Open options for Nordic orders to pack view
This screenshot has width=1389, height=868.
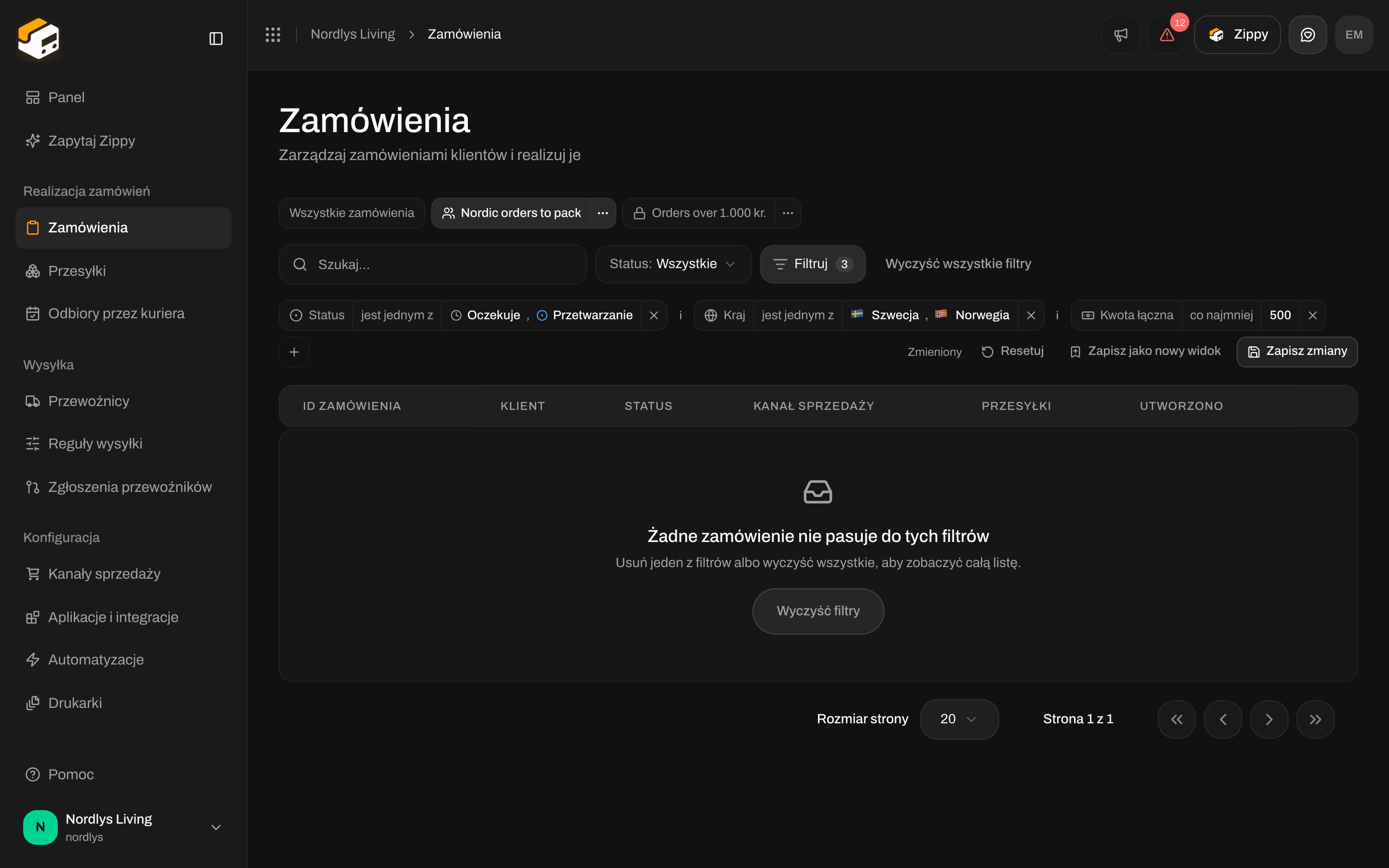(x=603, y=213)
